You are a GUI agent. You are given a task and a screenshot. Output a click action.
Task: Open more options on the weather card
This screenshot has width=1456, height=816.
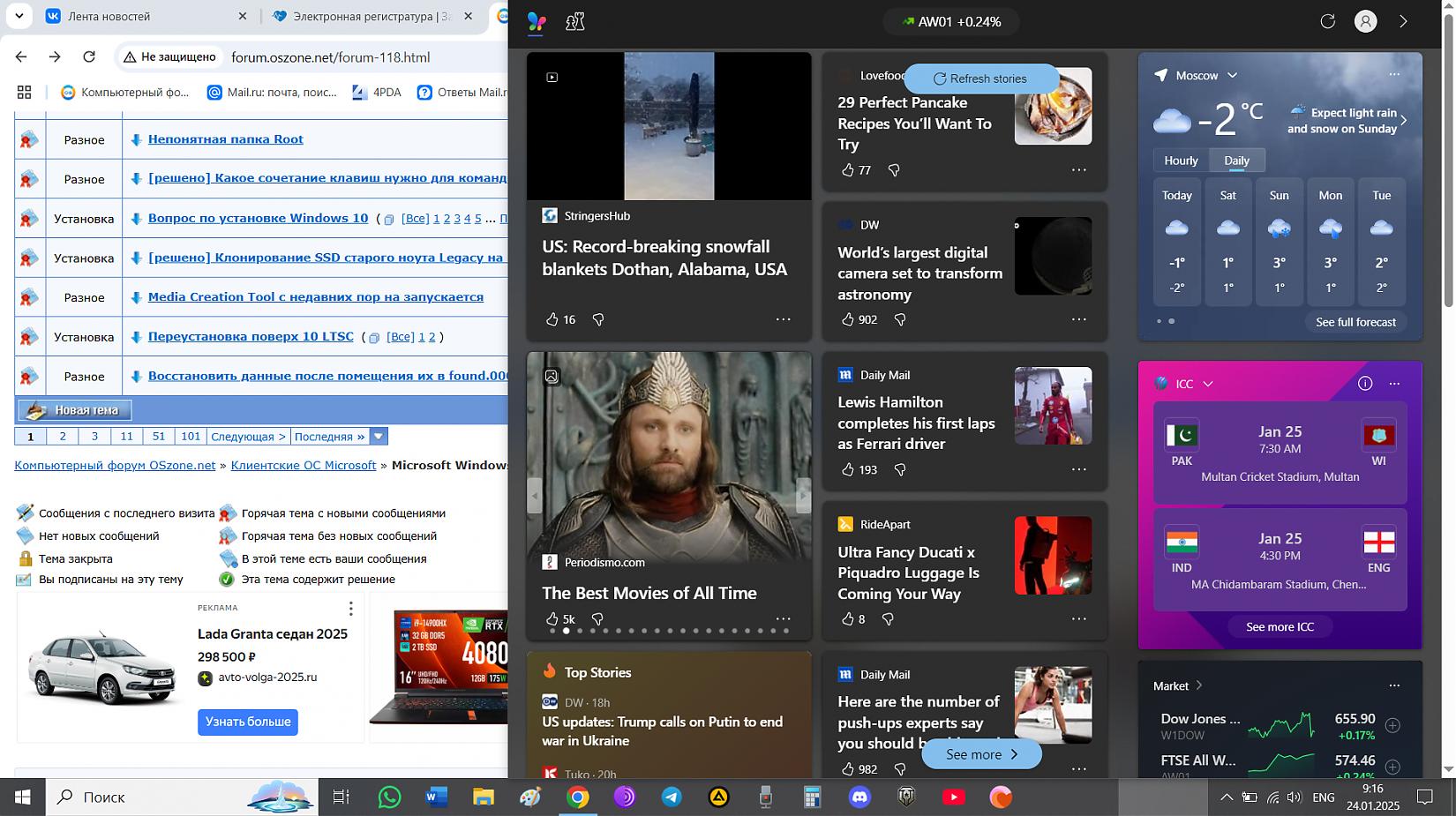pos(1394,74)
